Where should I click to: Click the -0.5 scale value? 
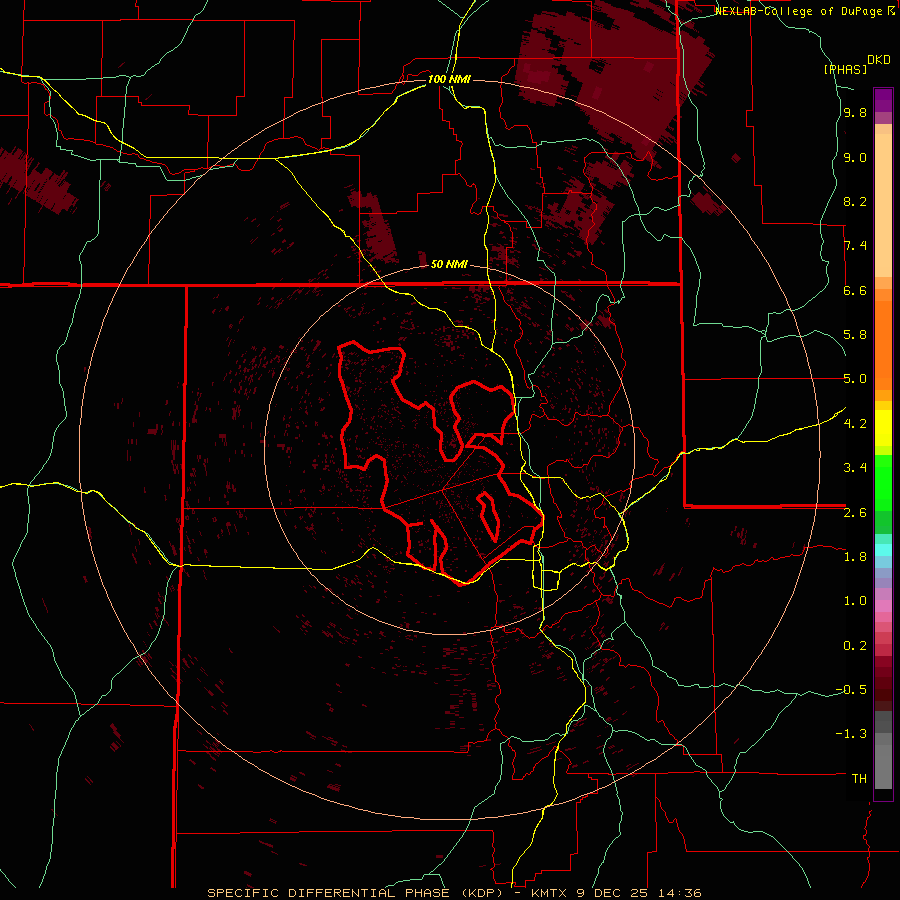tap(851, 690)
